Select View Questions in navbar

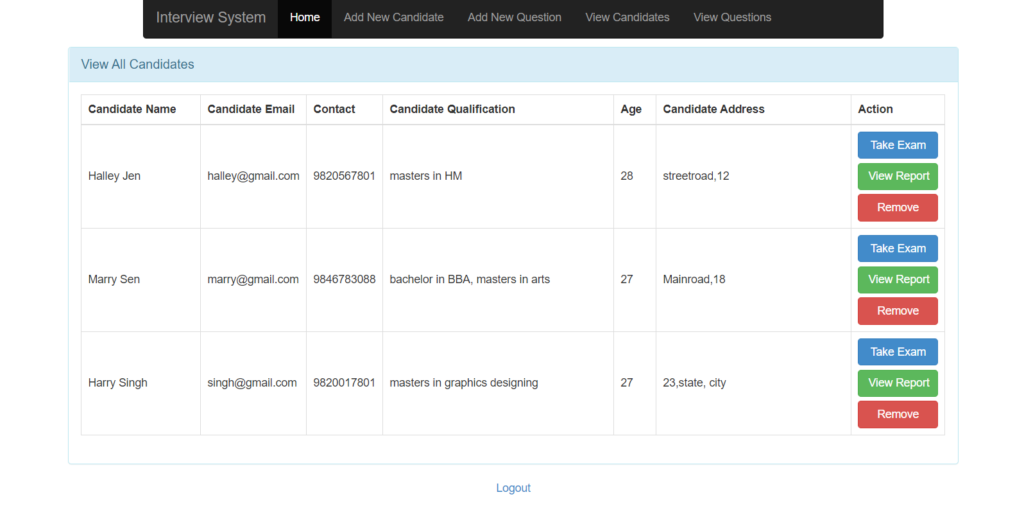[x=732, y=18]
